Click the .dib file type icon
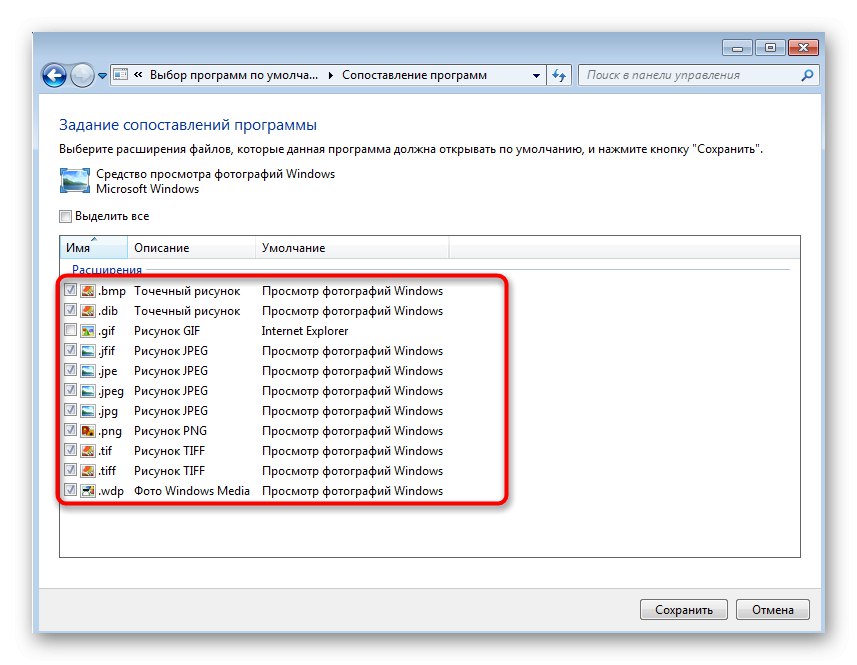 (x=87, y=310)
